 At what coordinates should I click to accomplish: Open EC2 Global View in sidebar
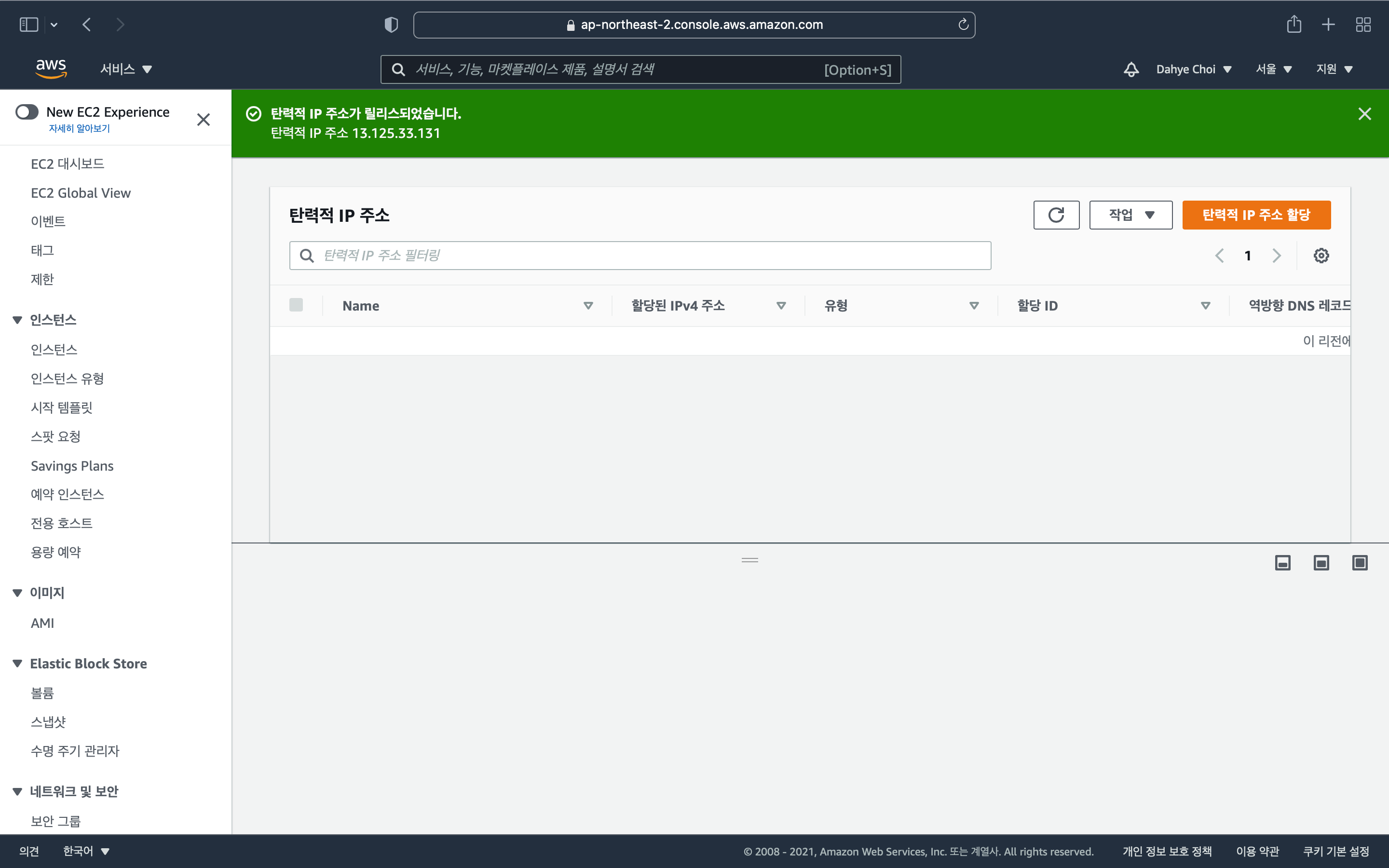(x=81, y=193)
